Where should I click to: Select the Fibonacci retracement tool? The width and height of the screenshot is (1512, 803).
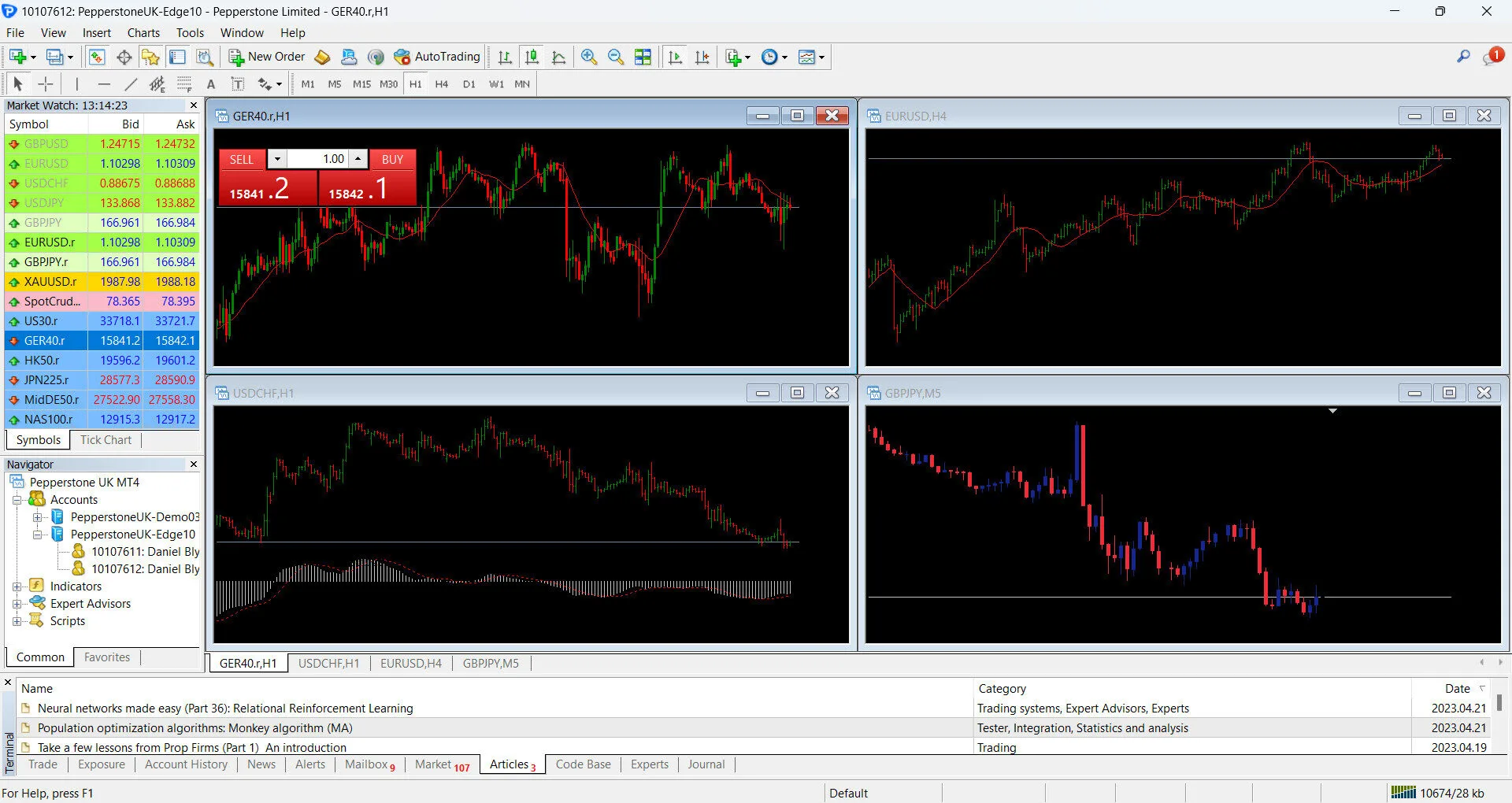pos(184,84)
